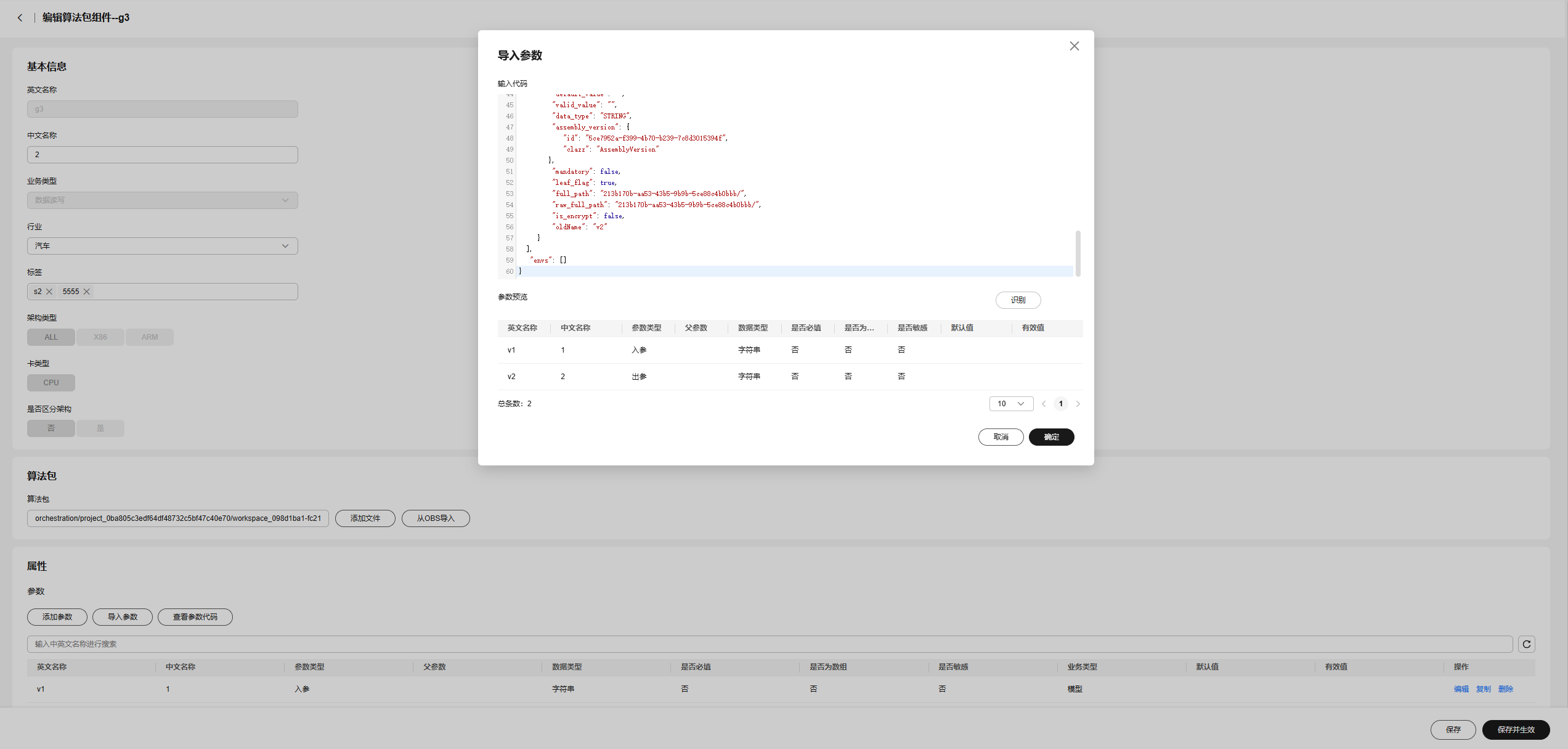The image size is (1568, 749).
Task: Choose 是 for 是否区分架构
Action: (x=100, y=428)
